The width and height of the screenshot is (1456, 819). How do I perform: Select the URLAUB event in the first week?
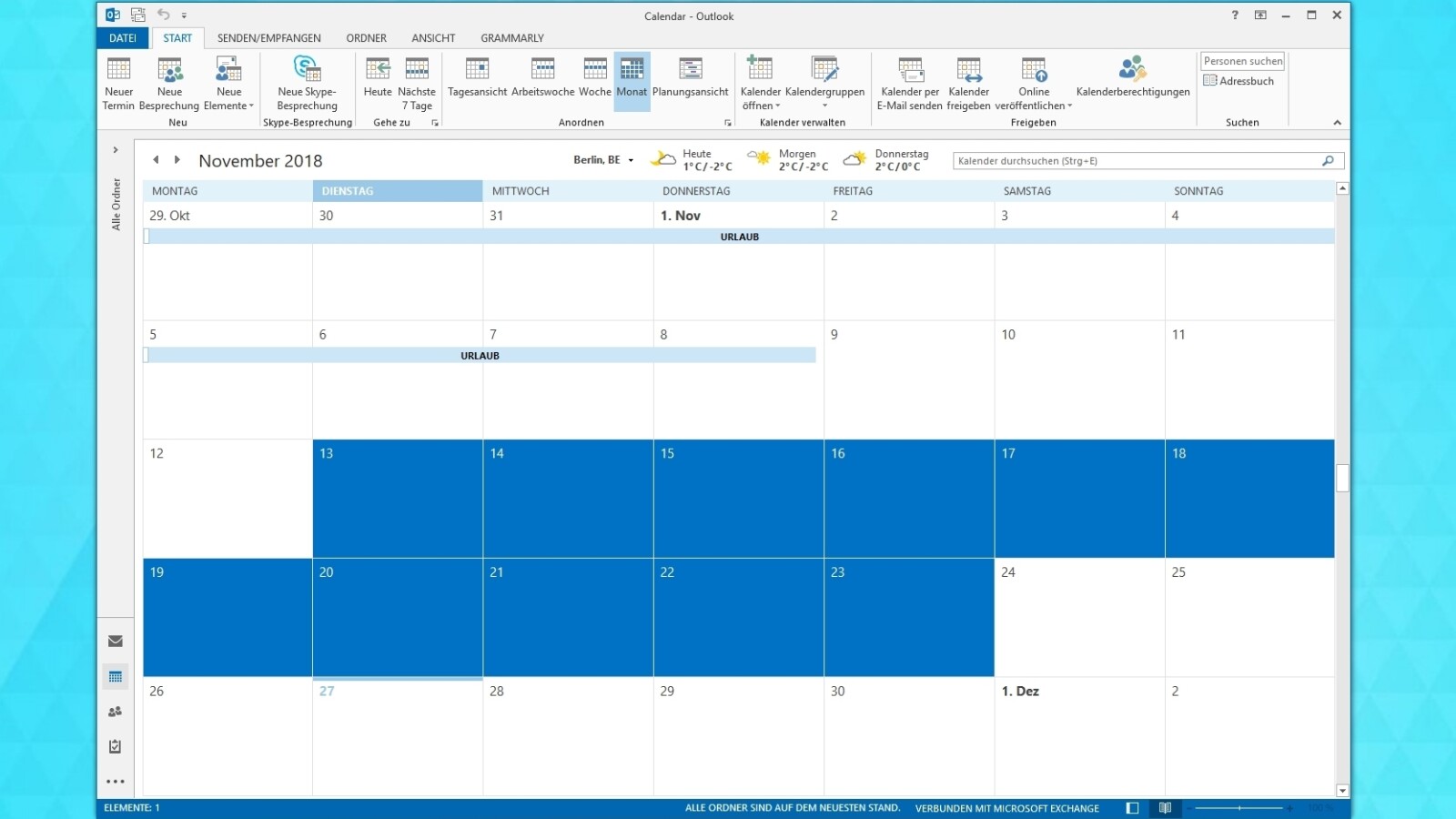tap(739, 237)
